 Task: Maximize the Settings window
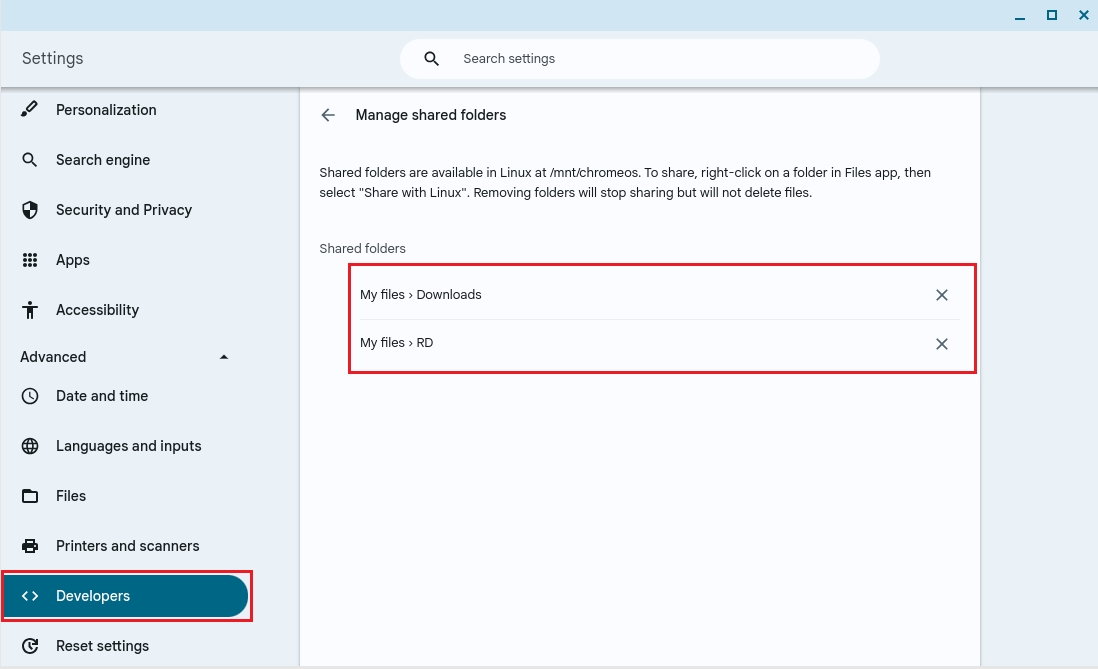click(x=1052, y=15)
